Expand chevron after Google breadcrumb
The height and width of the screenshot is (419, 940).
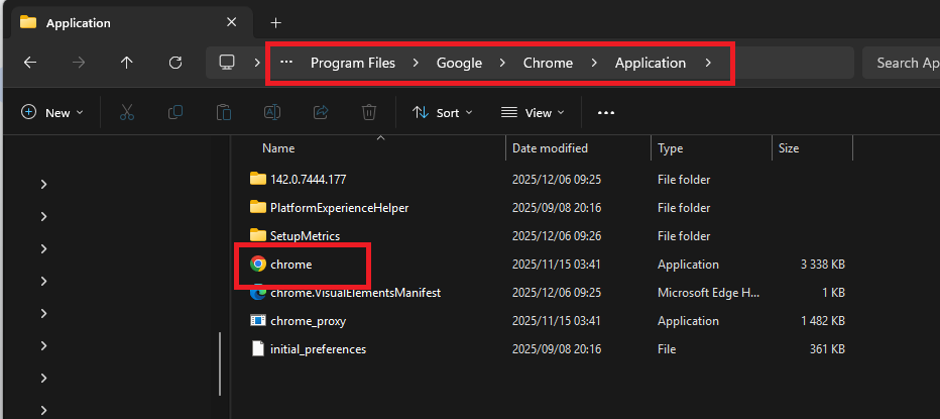click(502, 63)
